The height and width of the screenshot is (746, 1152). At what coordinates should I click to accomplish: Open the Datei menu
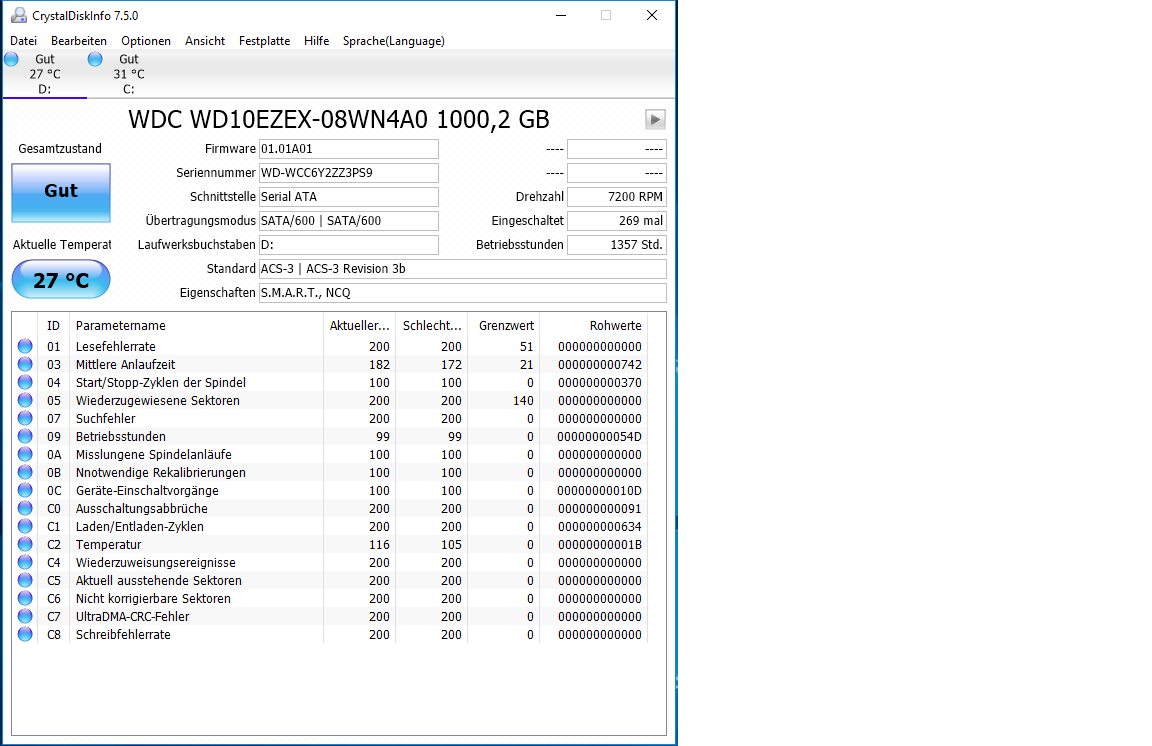coord(24,41)
